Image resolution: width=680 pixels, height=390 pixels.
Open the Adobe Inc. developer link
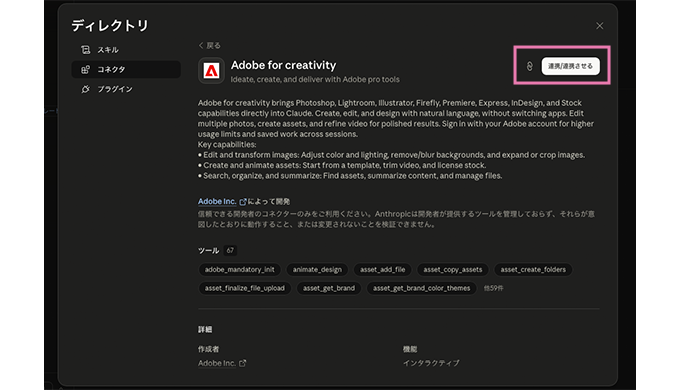[x=217, y=202]
